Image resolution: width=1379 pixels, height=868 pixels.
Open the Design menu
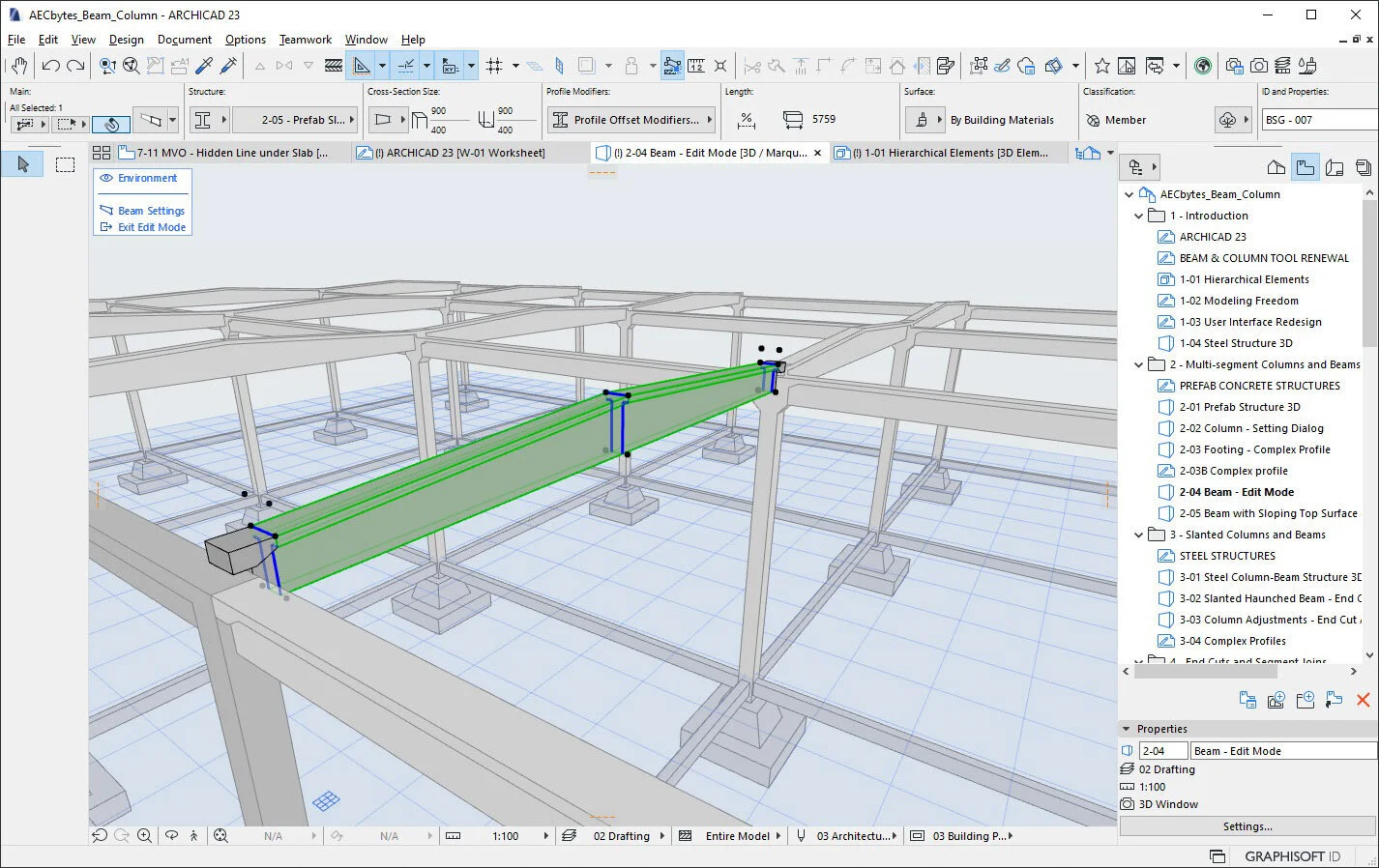tap(126, 40)
